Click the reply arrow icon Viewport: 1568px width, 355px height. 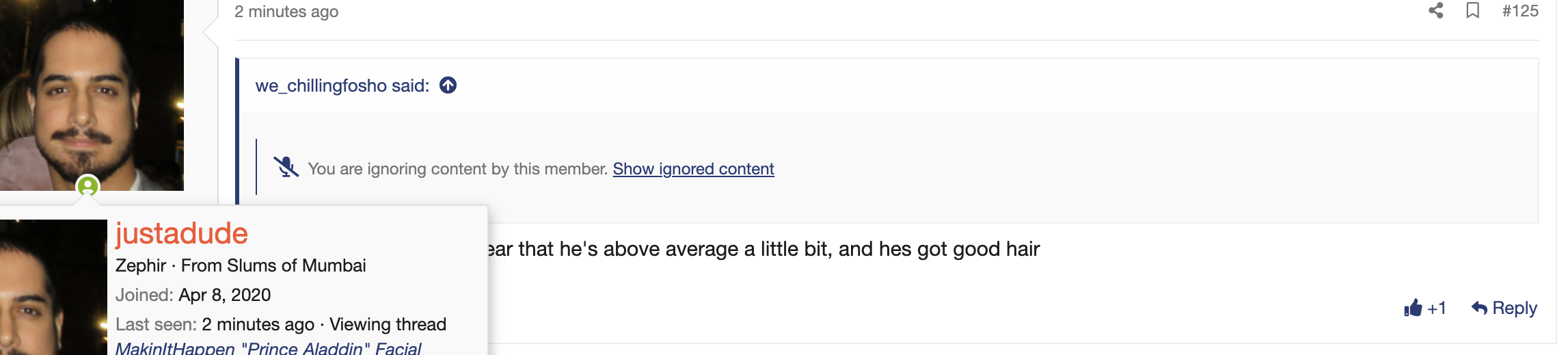(x=1480, y=308)
